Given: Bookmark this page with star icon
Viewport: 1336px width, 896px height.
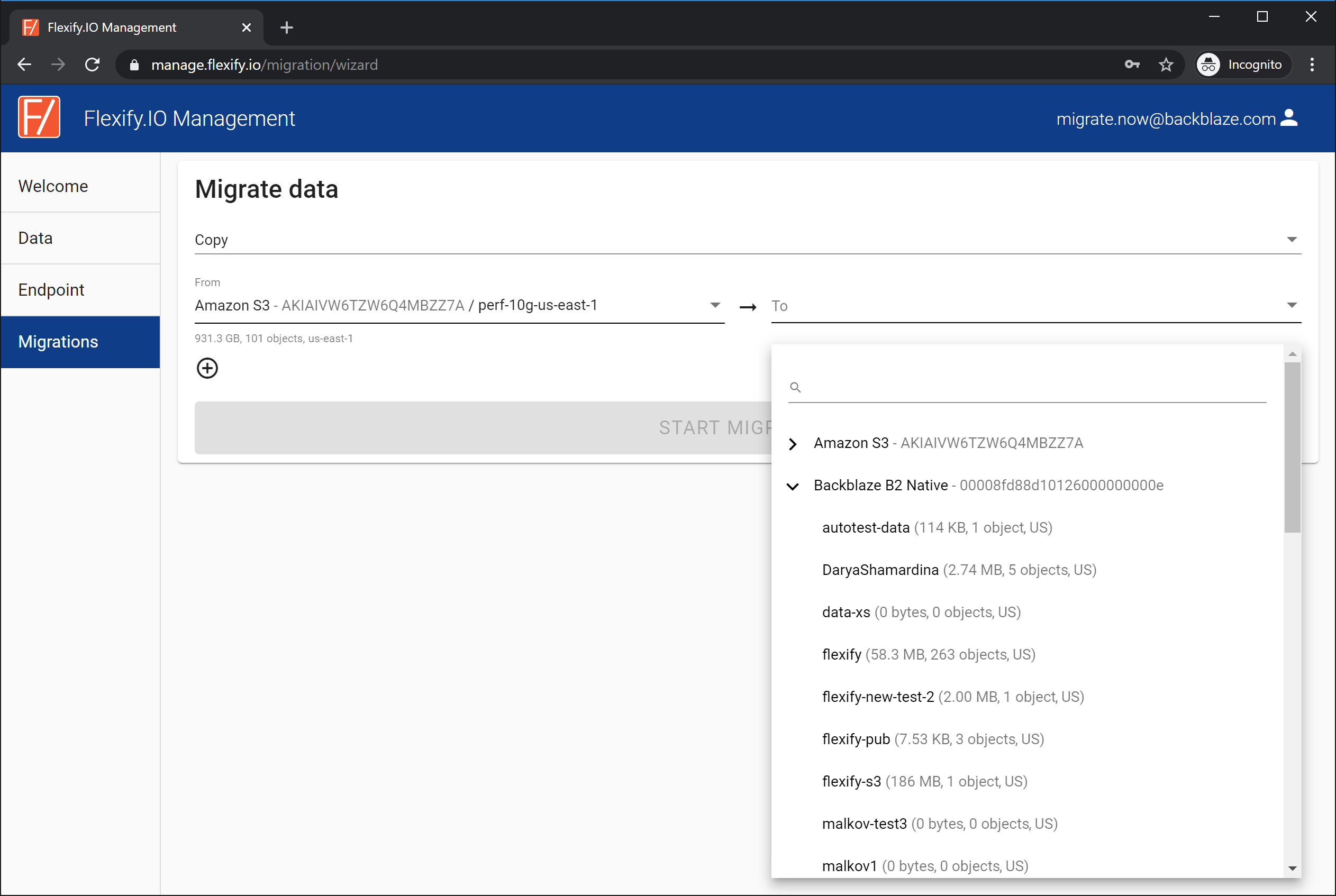Looking at the screenshot, I should (x=1166, y=65).
